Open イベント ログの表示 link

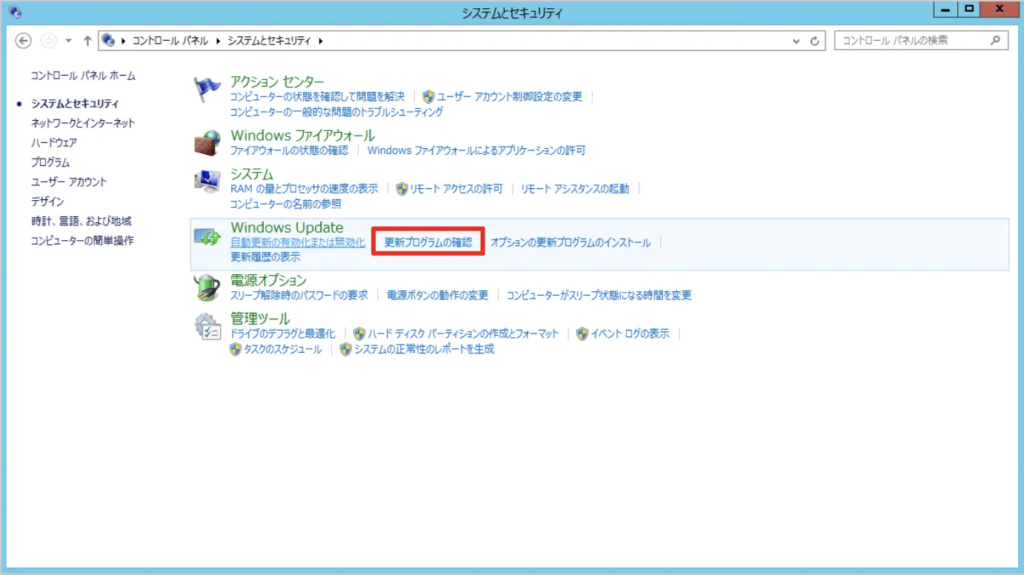coord(629,334)
